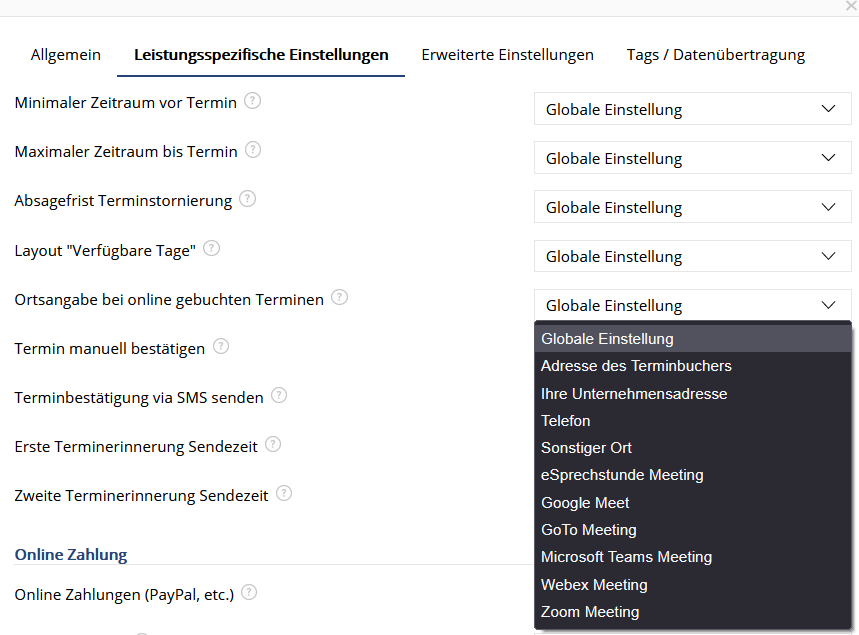Open the Erweiterte Einstellungen tab
The image size is (859, 635).
tap(507, 55)
